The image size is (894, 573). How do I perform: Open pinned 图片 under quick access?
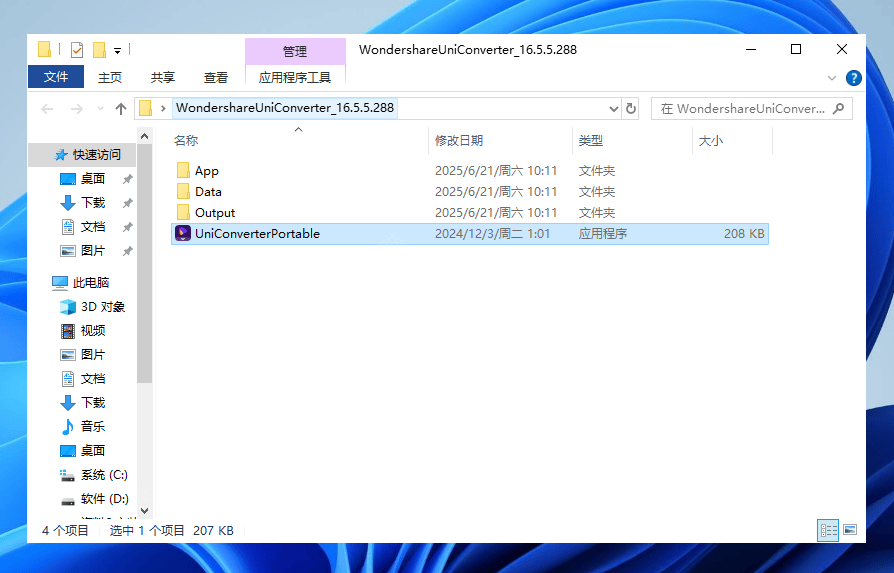pyautogui.click(x=92, y=251)
